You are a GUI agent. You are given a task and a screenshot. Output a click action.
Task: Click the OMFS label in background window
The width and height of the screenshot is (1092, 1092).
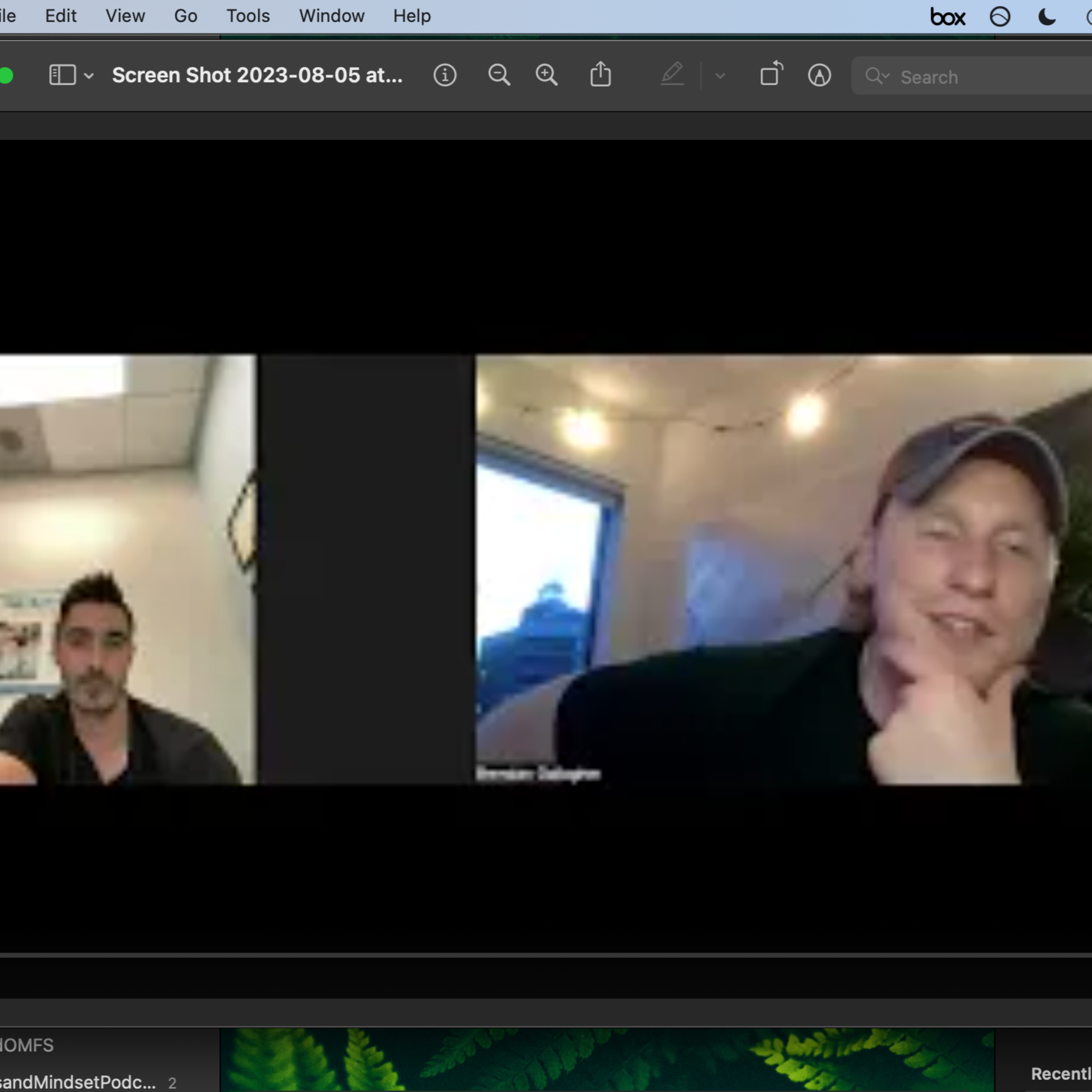pyautogui.click(x=27, y=1045)
